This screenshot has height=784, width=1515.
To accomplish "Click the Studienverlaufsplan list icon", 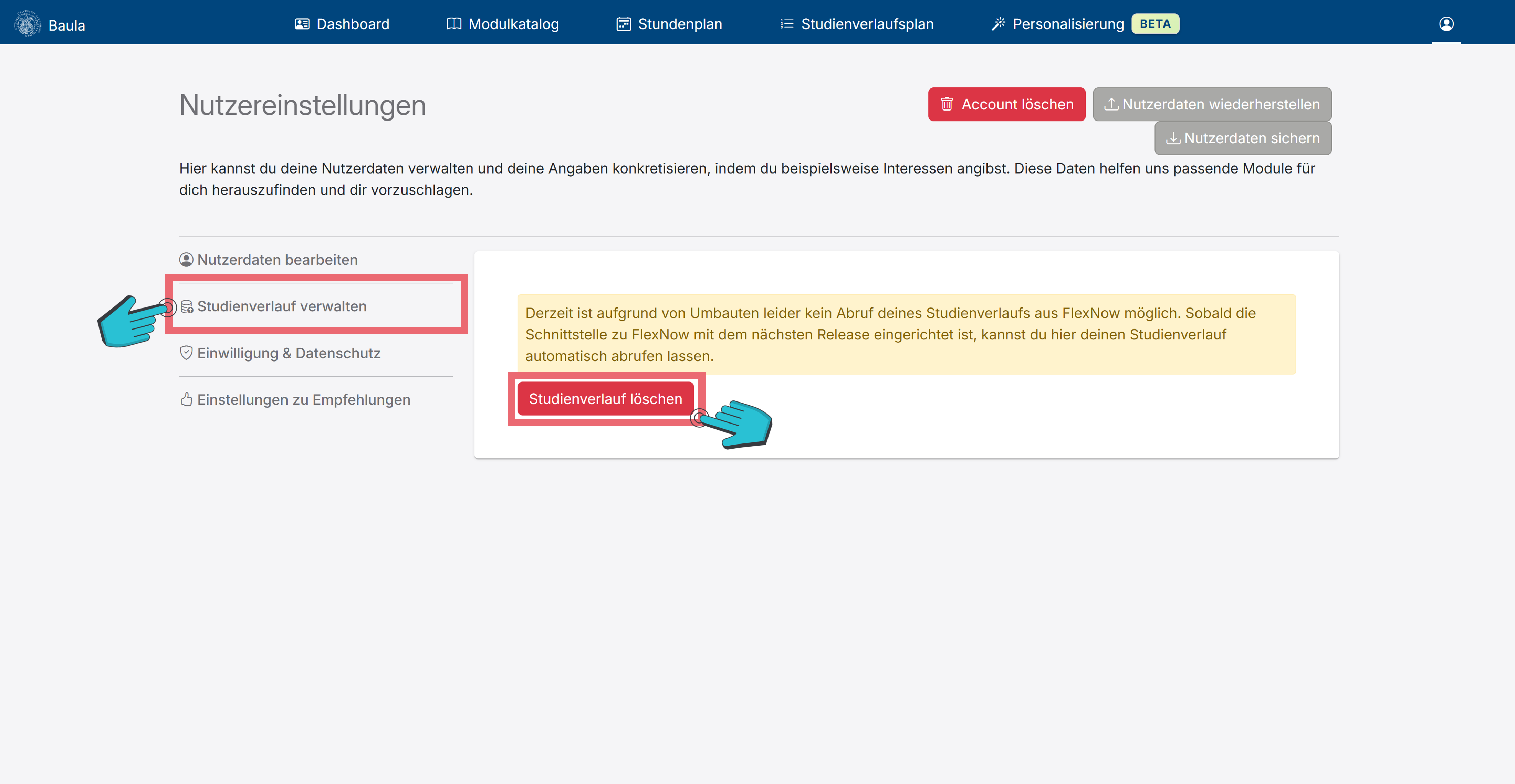I will point(786,23).
